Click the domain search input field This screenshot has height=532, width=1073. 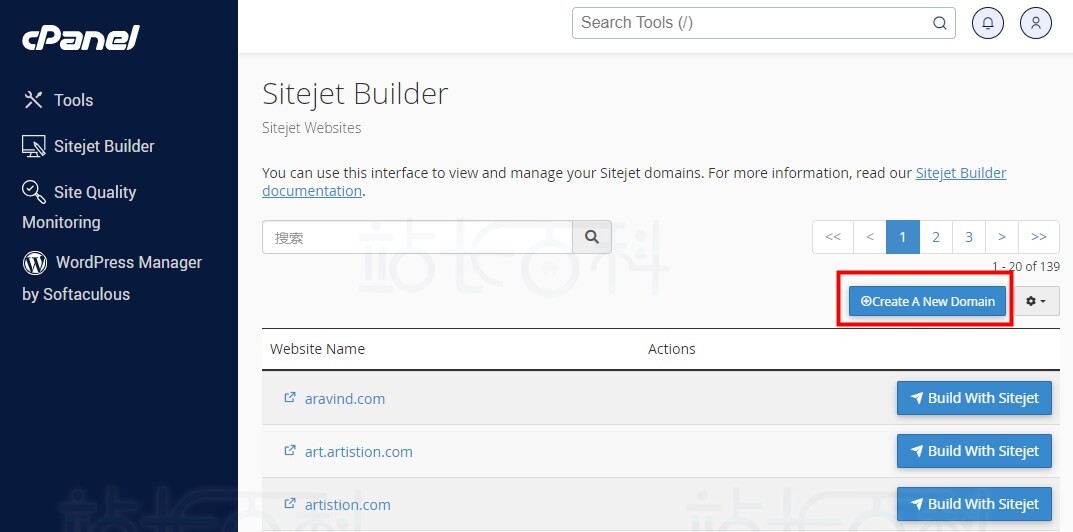(417, 237)
